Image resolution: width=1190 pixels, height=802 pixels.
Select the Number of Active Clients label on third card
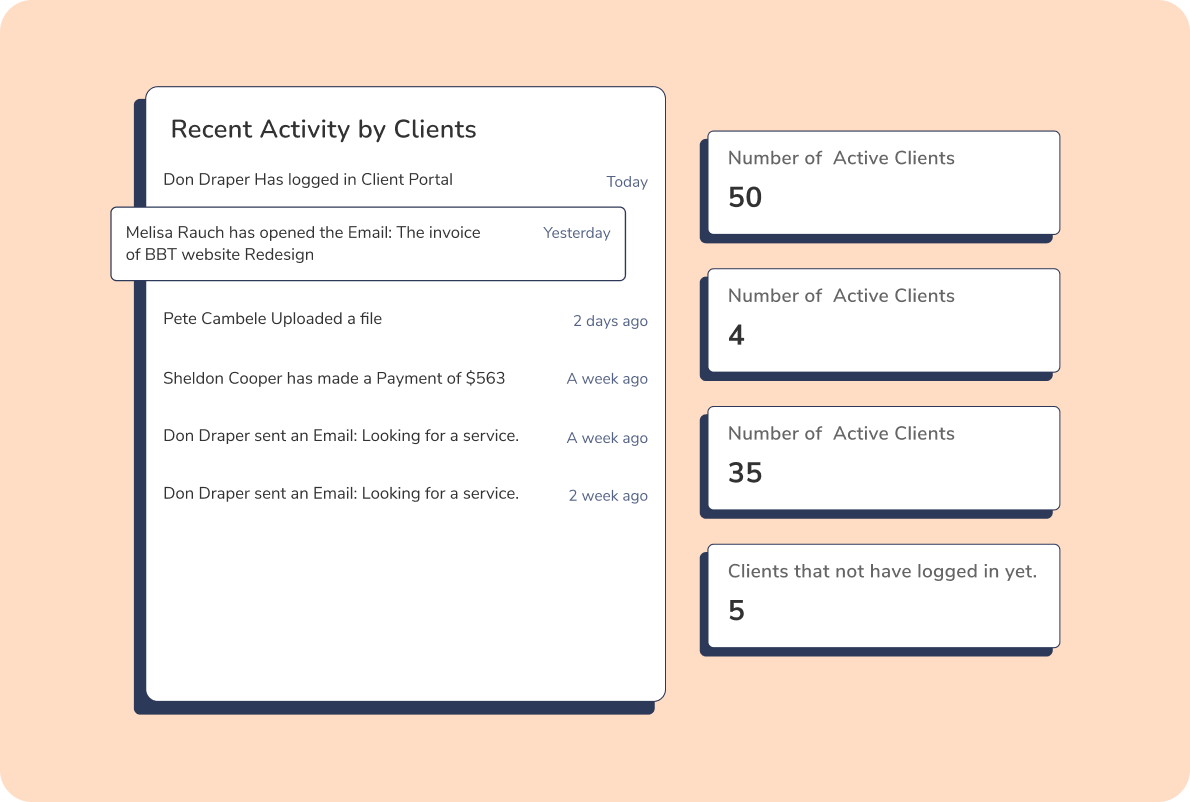[x=841, y=434]
